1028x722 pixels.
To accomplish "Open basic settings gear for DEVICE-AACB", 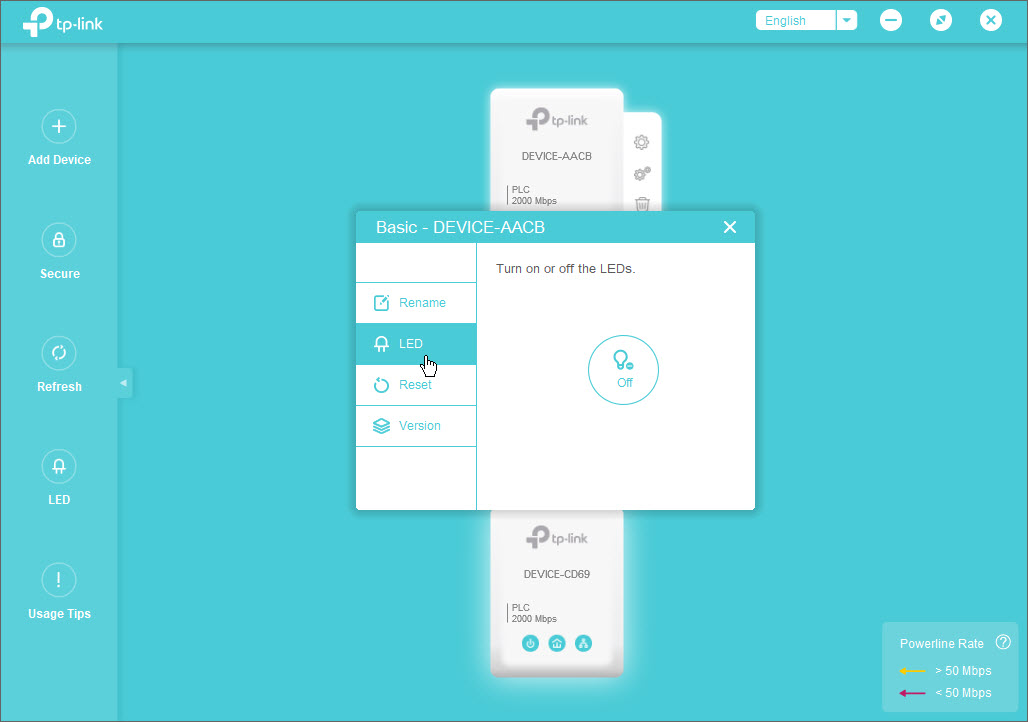I will click(641, 142).
